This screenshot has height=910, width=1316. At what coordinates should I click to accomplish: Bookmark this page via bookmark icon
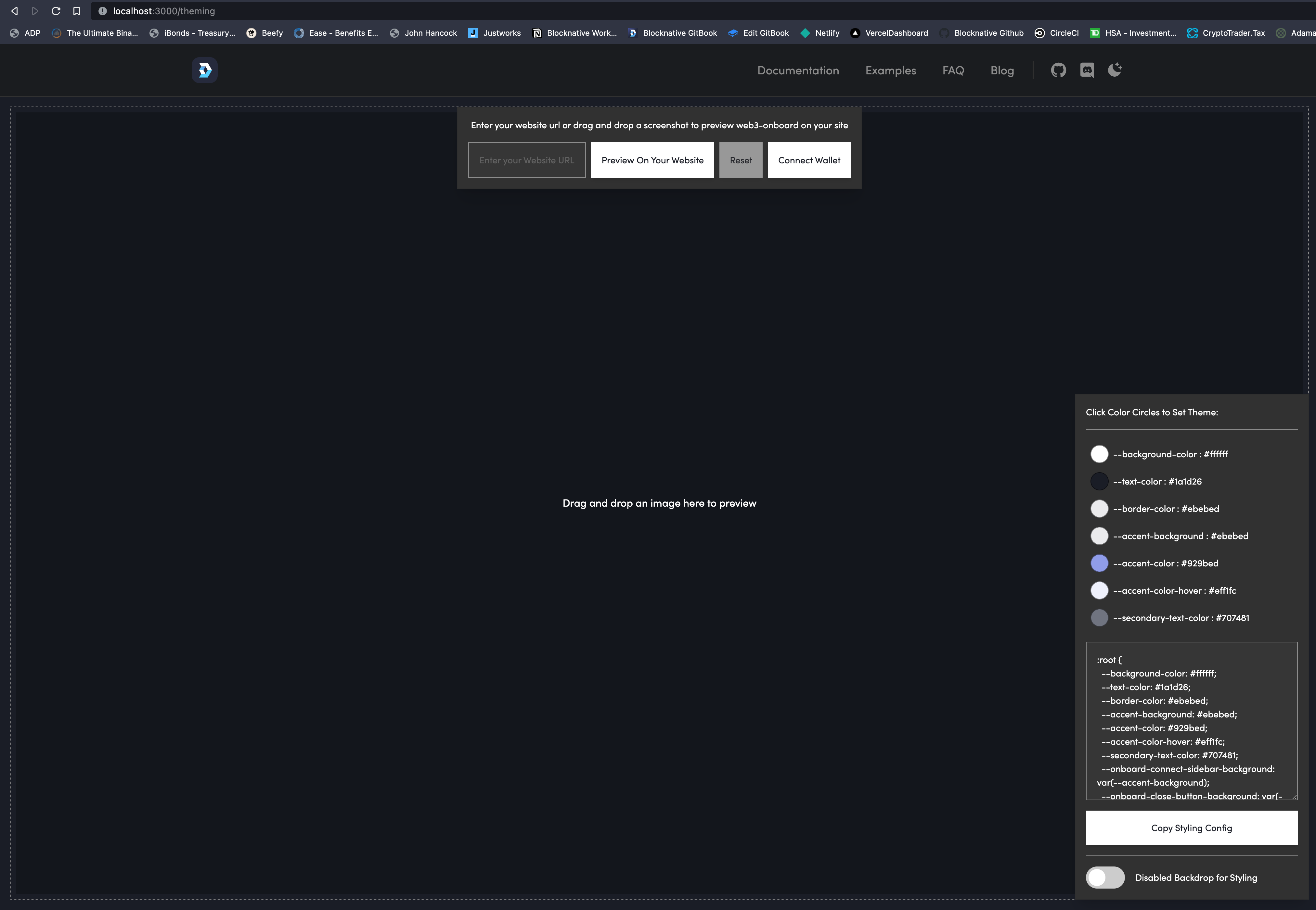[x=76, y=11]
